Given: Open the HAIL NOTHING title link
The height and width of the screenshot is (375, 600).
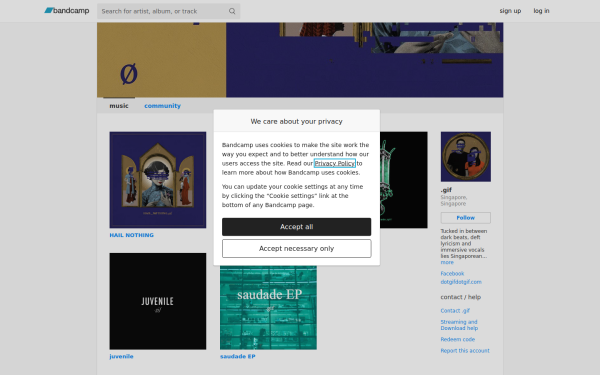Looking at the screenshot, I should tap(132, 235).
